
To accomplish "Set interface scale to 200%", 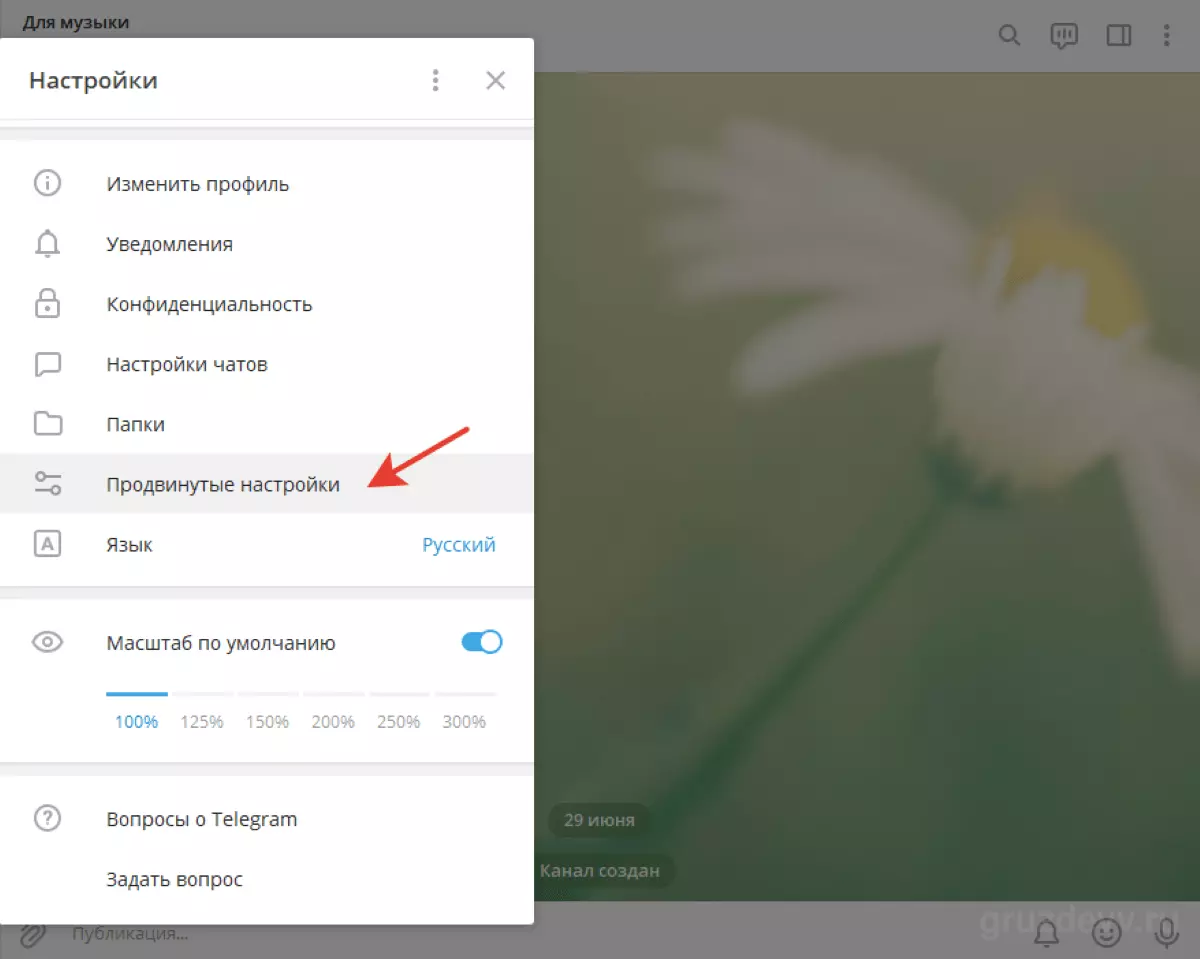I will 333,721.
